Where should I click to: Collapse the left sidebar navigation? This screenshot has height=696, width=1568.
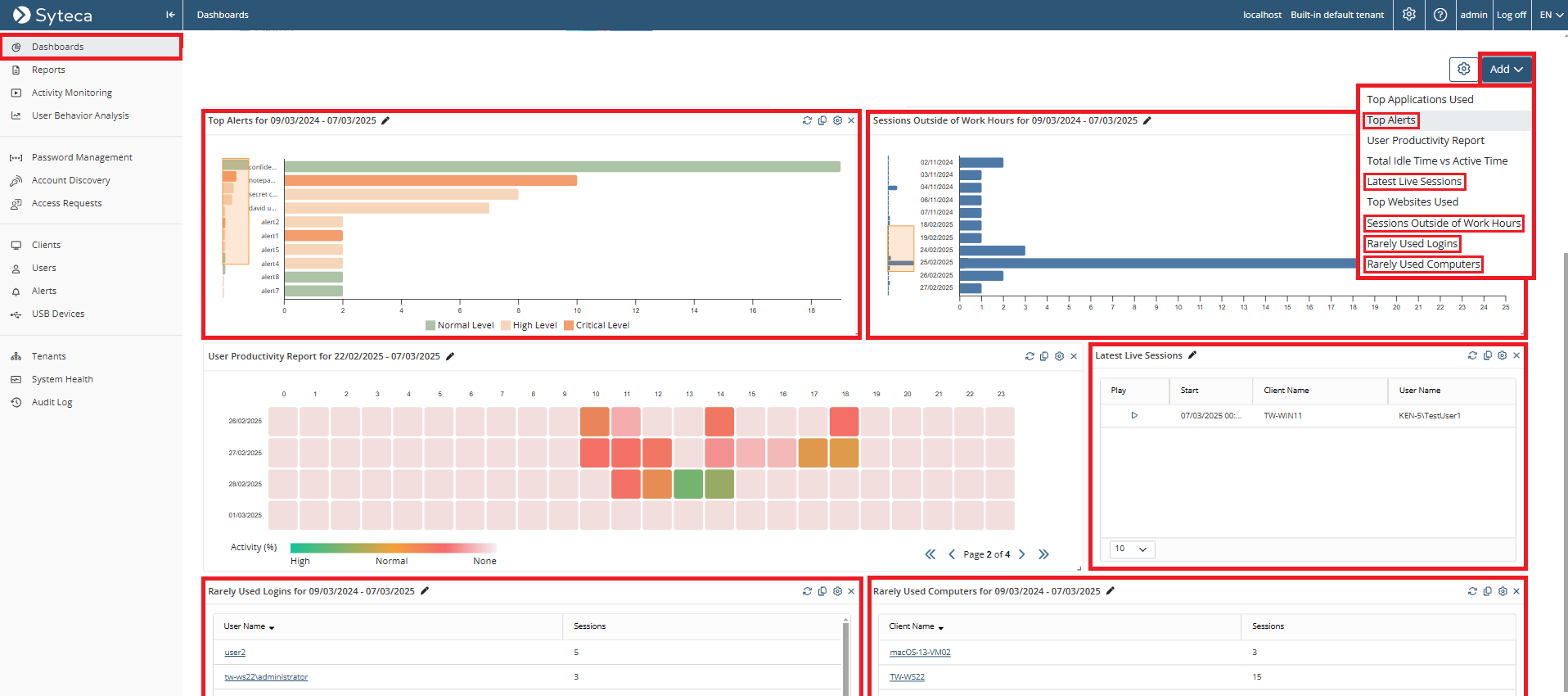(x=170, y=15)
